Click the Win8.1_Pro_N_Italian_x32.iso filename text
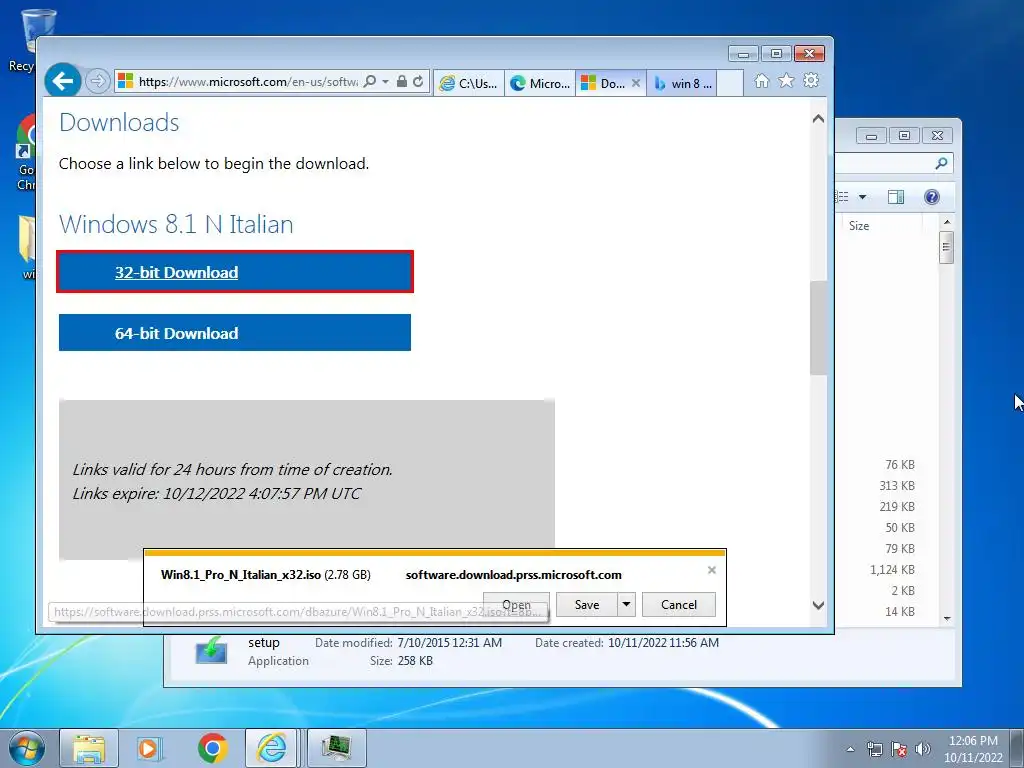 pos(241,575)
